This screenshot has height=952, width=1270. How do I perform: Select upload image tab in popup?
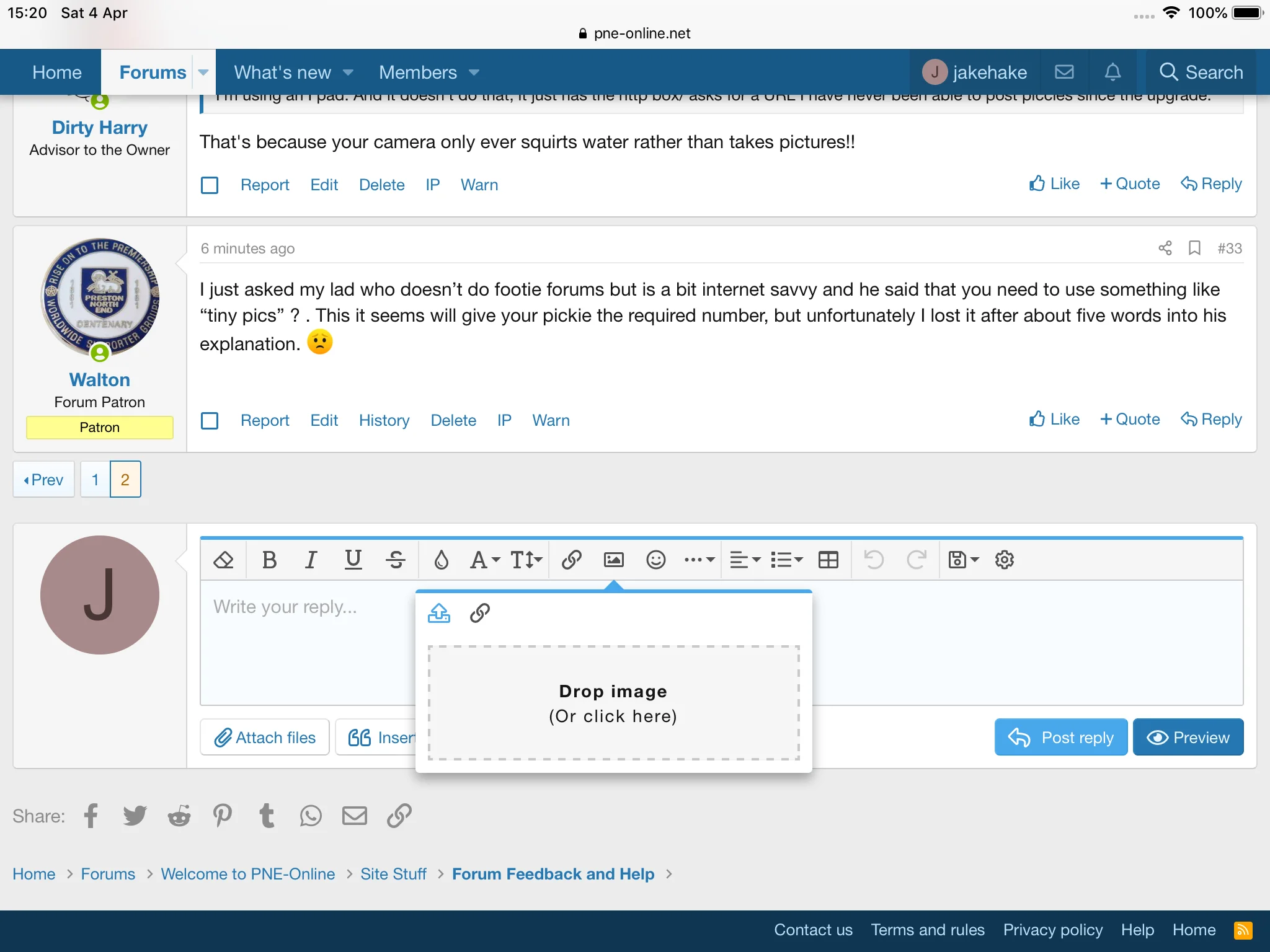[439, 613]
